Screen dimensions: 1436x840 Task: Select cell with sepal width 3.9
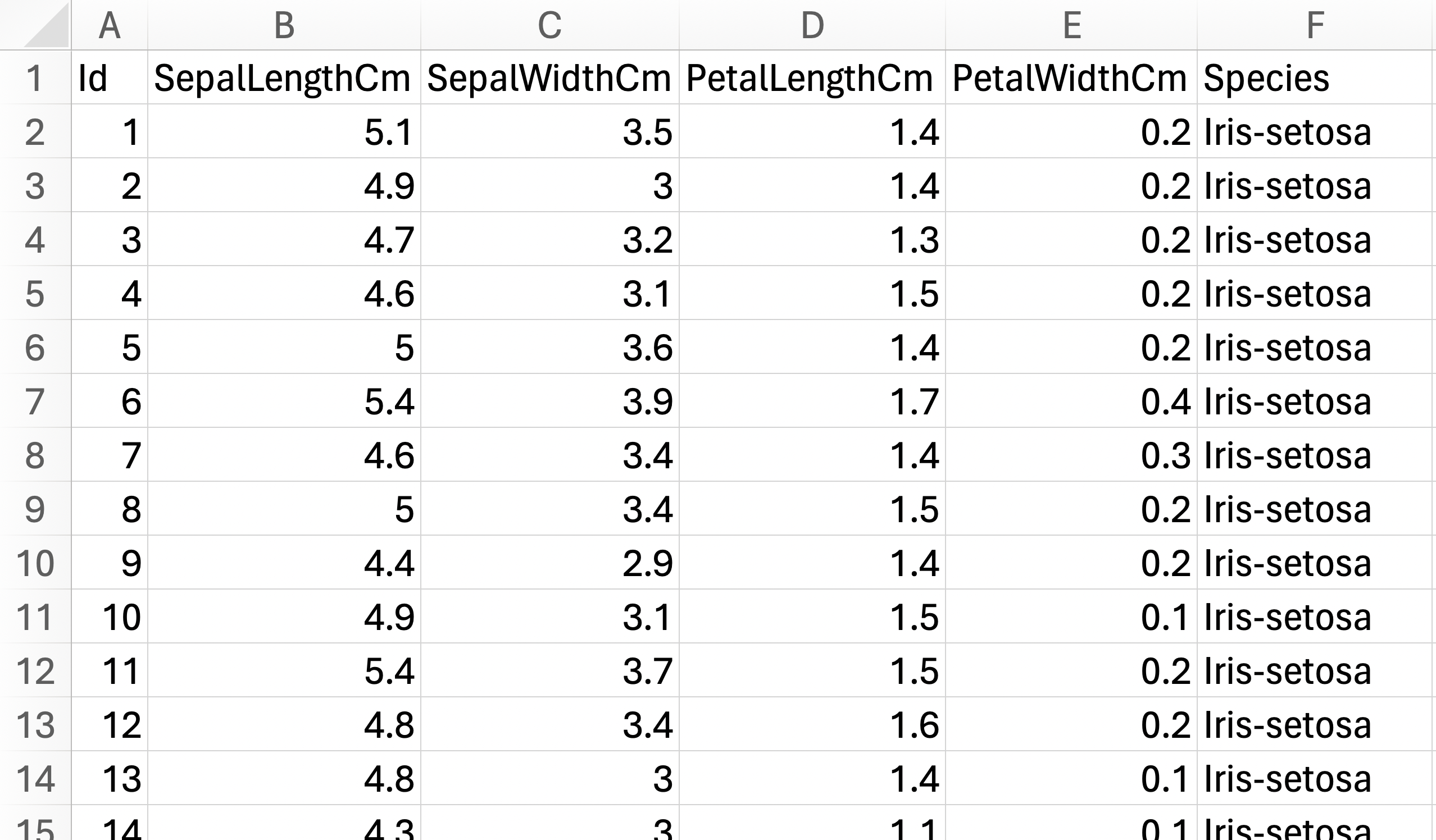click(550, 401)
